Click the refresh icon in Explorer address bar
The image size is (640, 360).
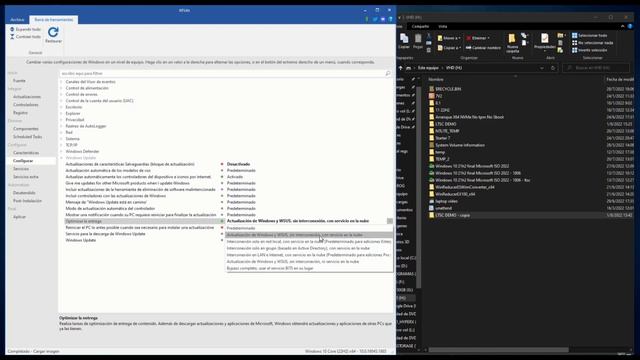553,68
